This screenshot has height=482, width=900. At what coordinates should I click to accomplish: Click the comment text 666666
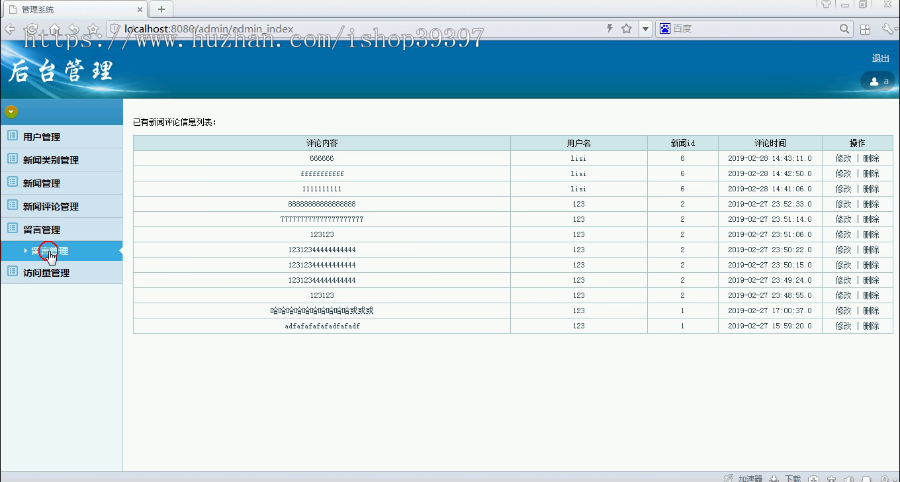click(x=321, y=158)
